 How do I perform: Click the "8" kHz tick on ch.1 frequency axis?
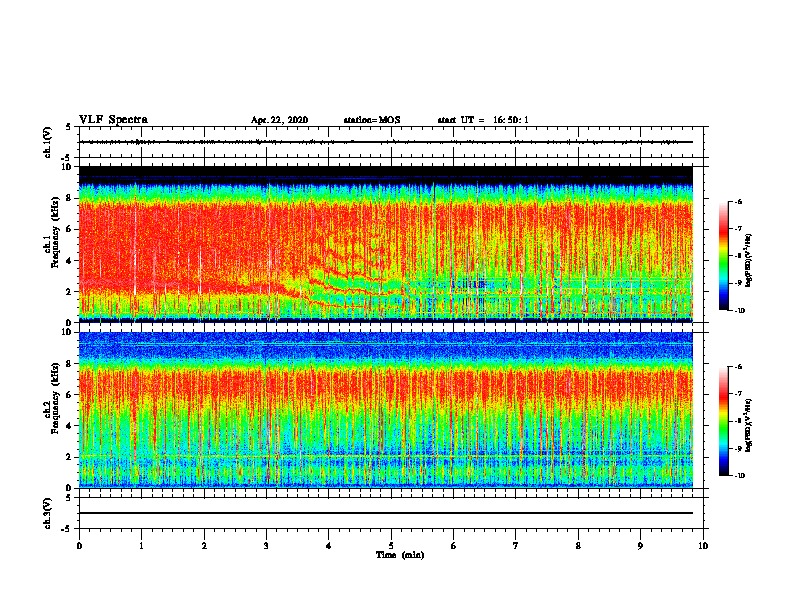70,198
